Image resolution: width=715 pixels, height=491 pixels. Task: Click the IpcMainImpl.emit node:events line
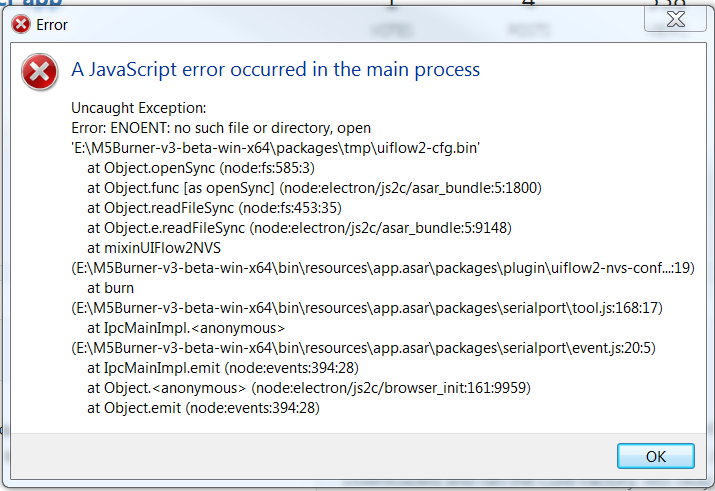(223, 368)
